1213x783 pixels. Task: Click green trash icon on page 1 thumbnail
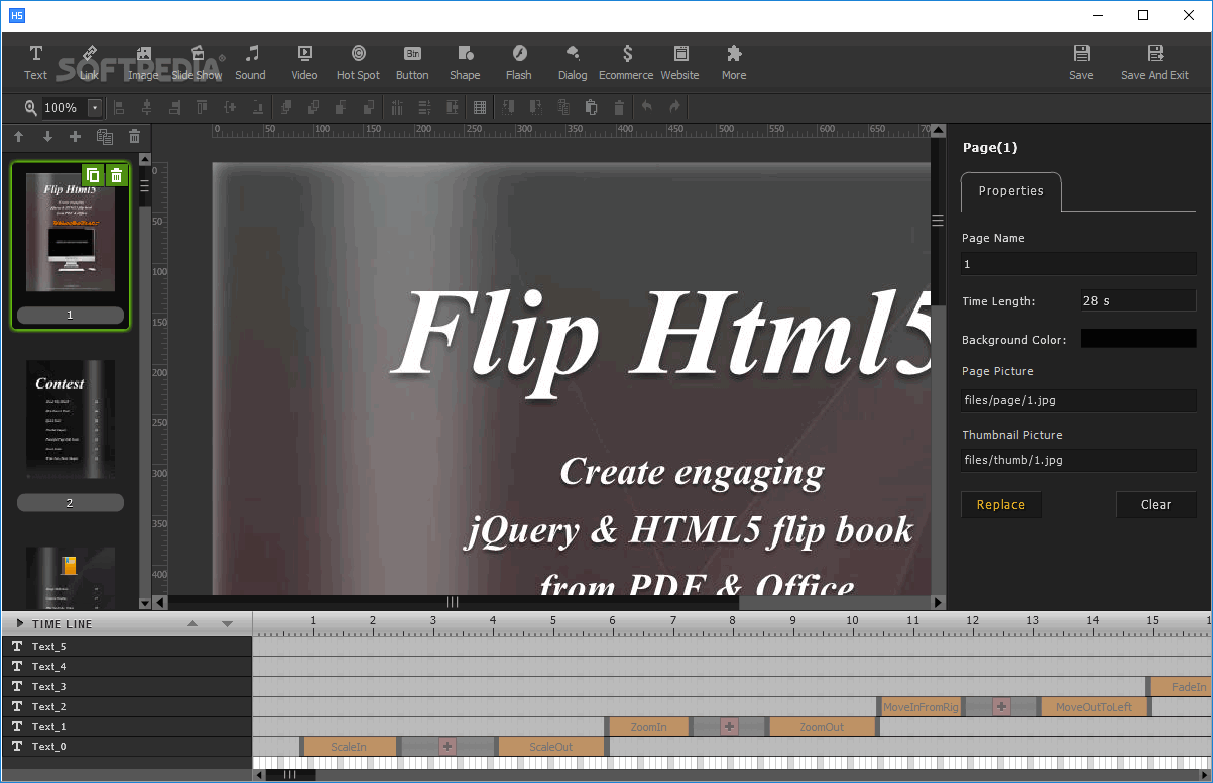point(116,175)
